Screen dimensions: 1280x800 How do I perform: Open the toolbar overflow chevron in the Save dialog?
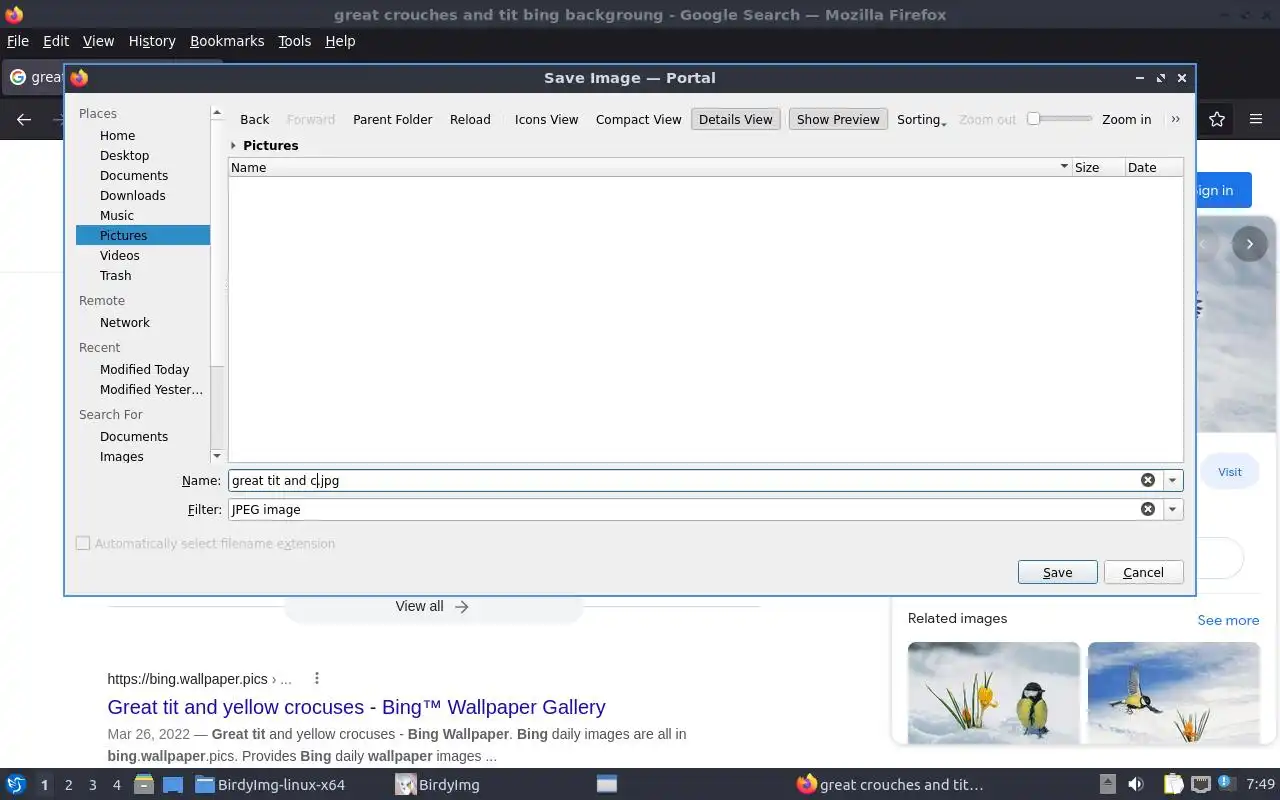(1176, 119)
